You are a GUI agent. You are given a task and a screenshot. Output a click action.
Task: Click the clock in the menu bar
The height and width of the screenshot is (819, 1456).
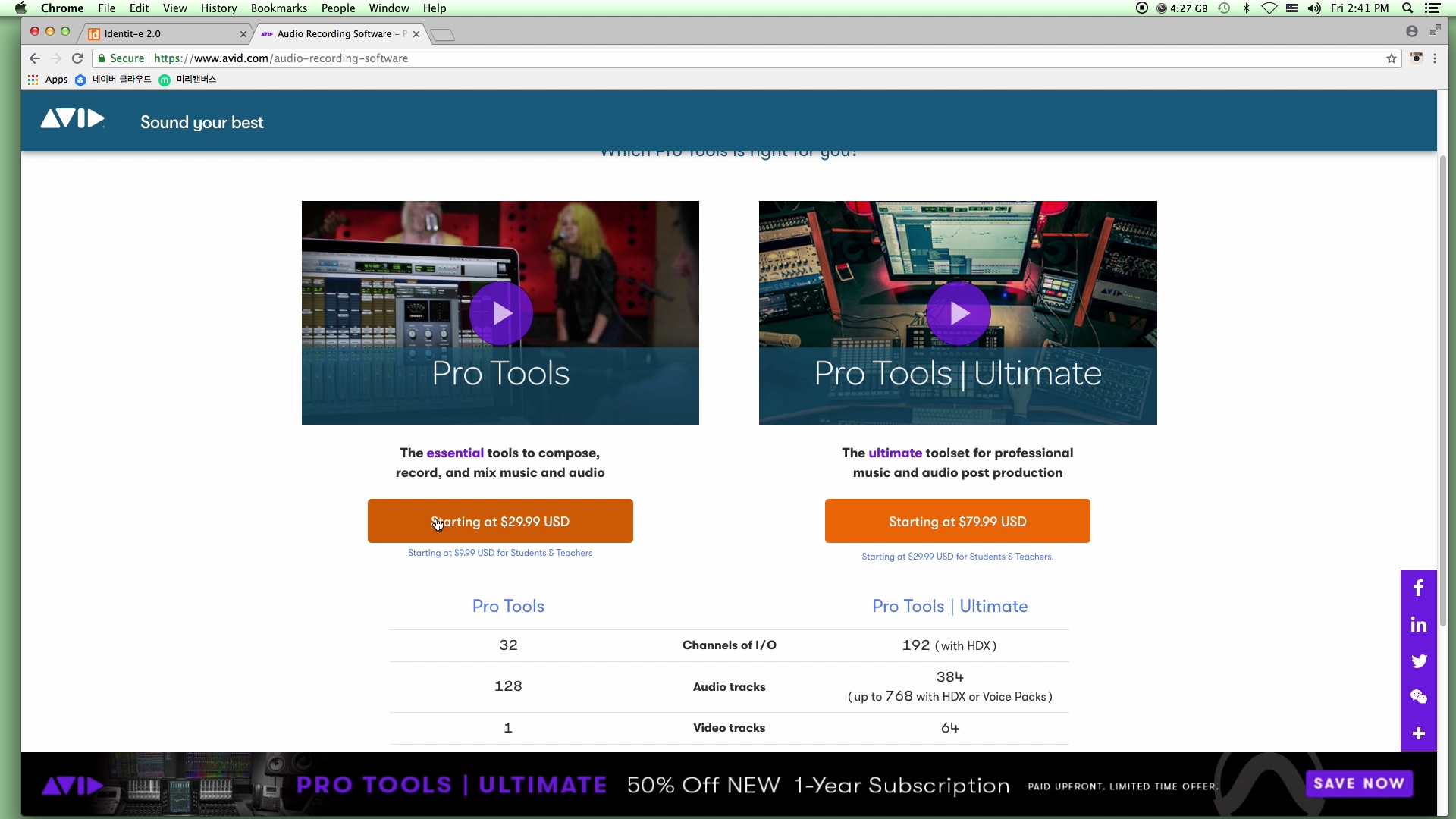pos(1360,8)
